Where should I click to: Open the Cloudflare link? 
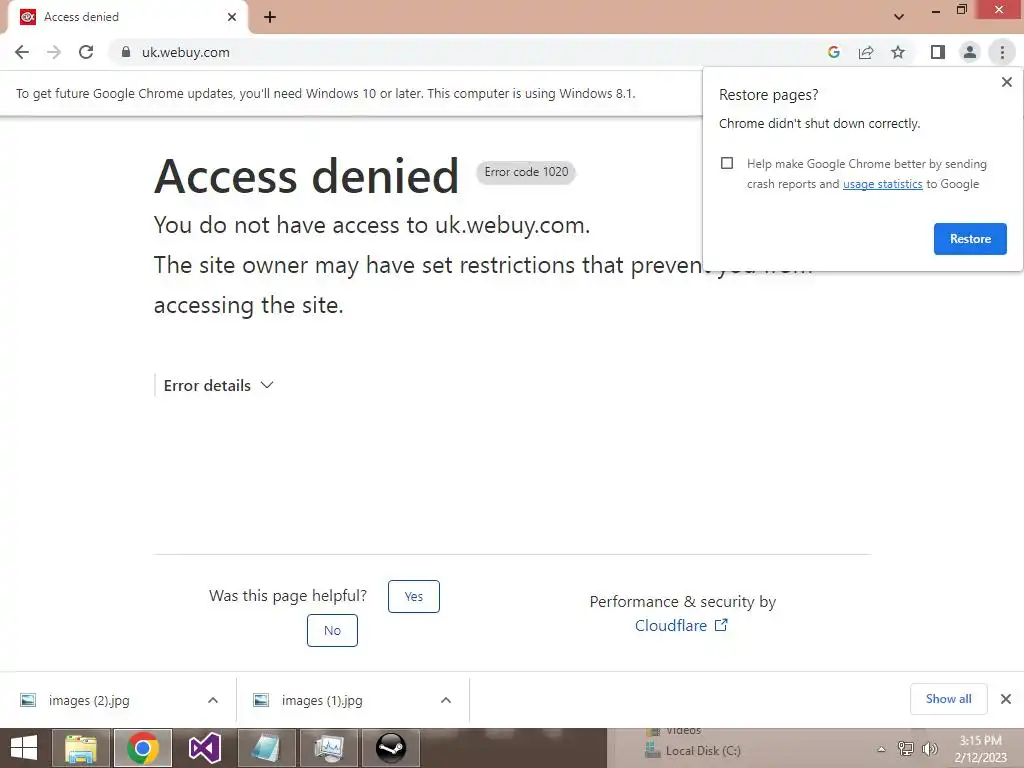[x=680, y=626]
